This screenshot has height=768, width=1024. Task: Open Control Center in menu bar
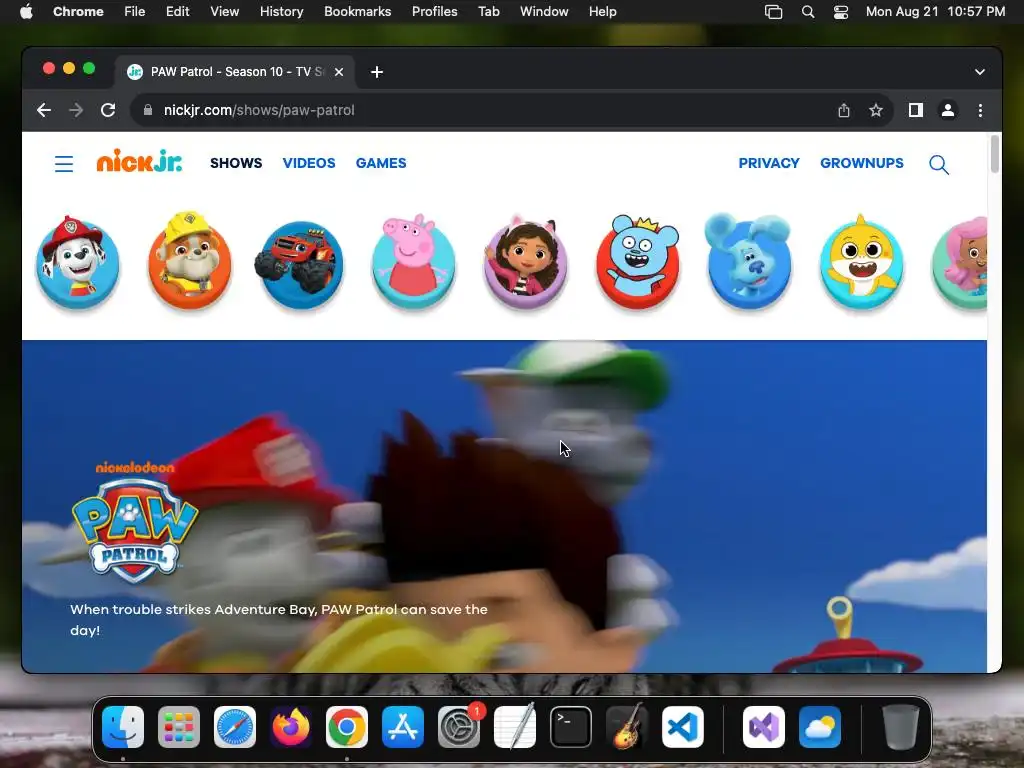[x=840, y=12]
